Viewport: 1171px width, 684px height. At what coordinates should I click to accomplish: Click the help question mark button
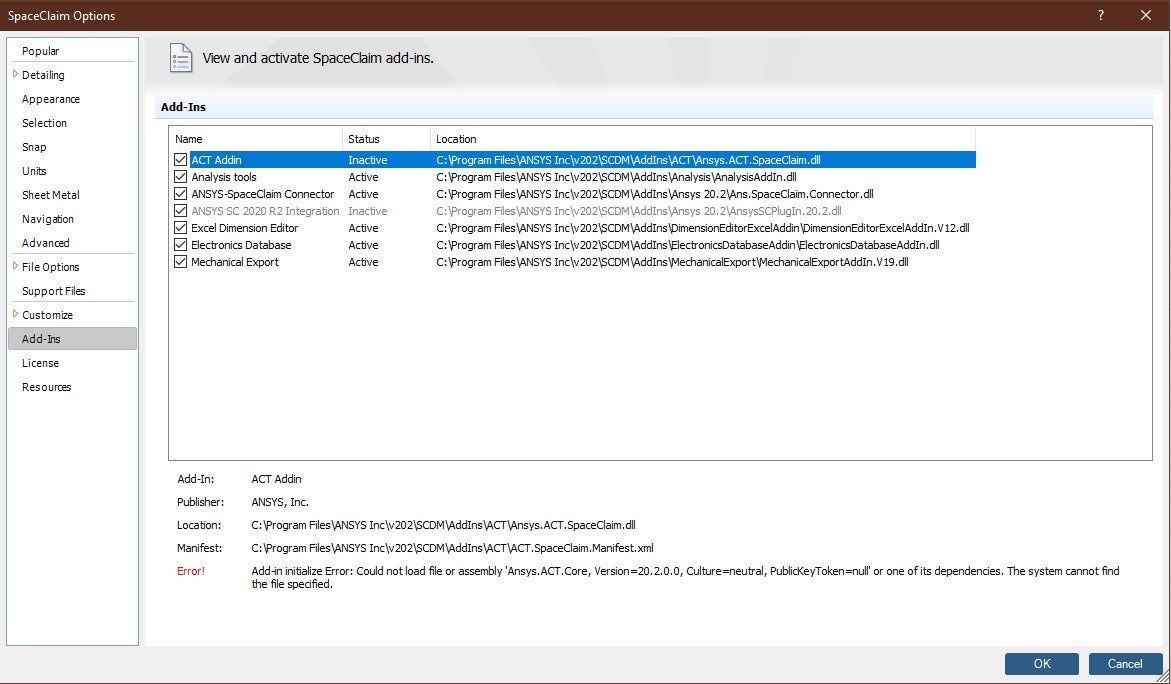(1101, 15)
